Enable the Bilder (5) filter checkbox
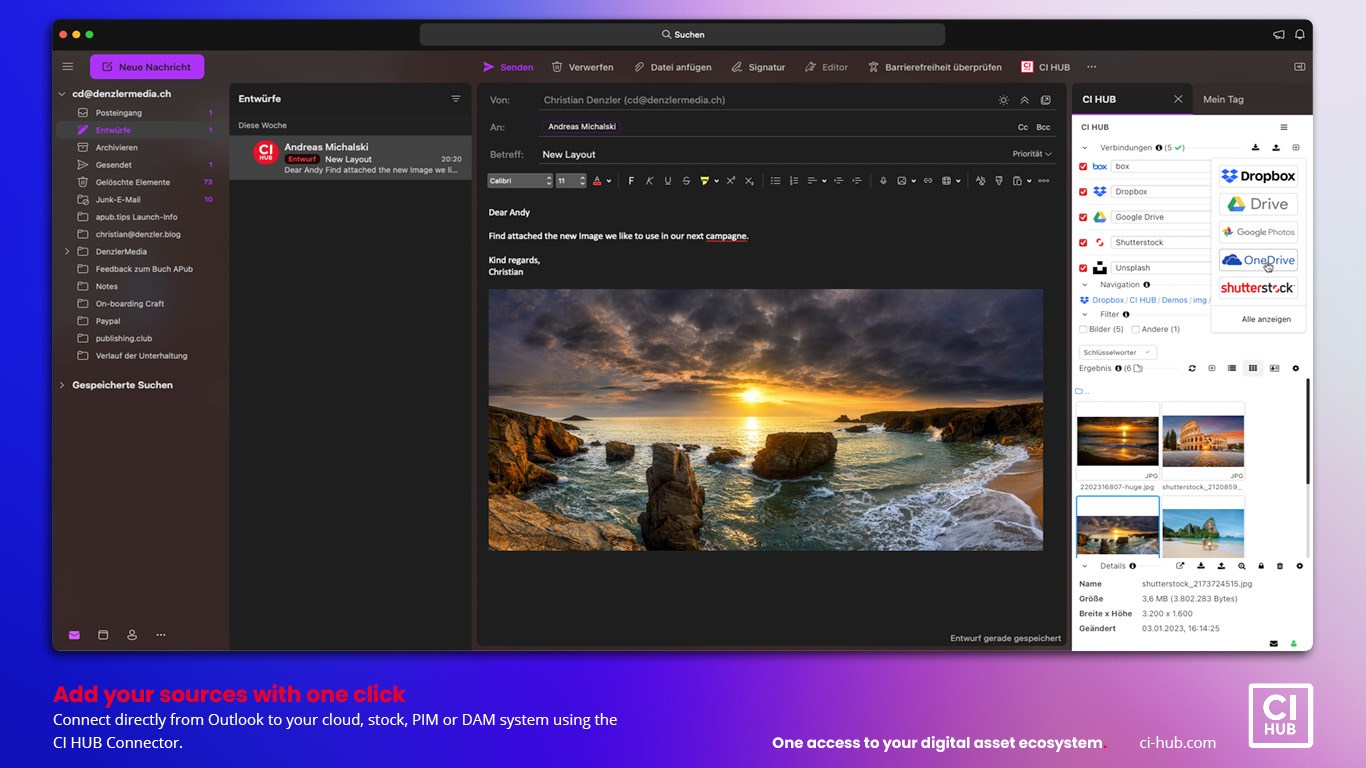 1083,329
